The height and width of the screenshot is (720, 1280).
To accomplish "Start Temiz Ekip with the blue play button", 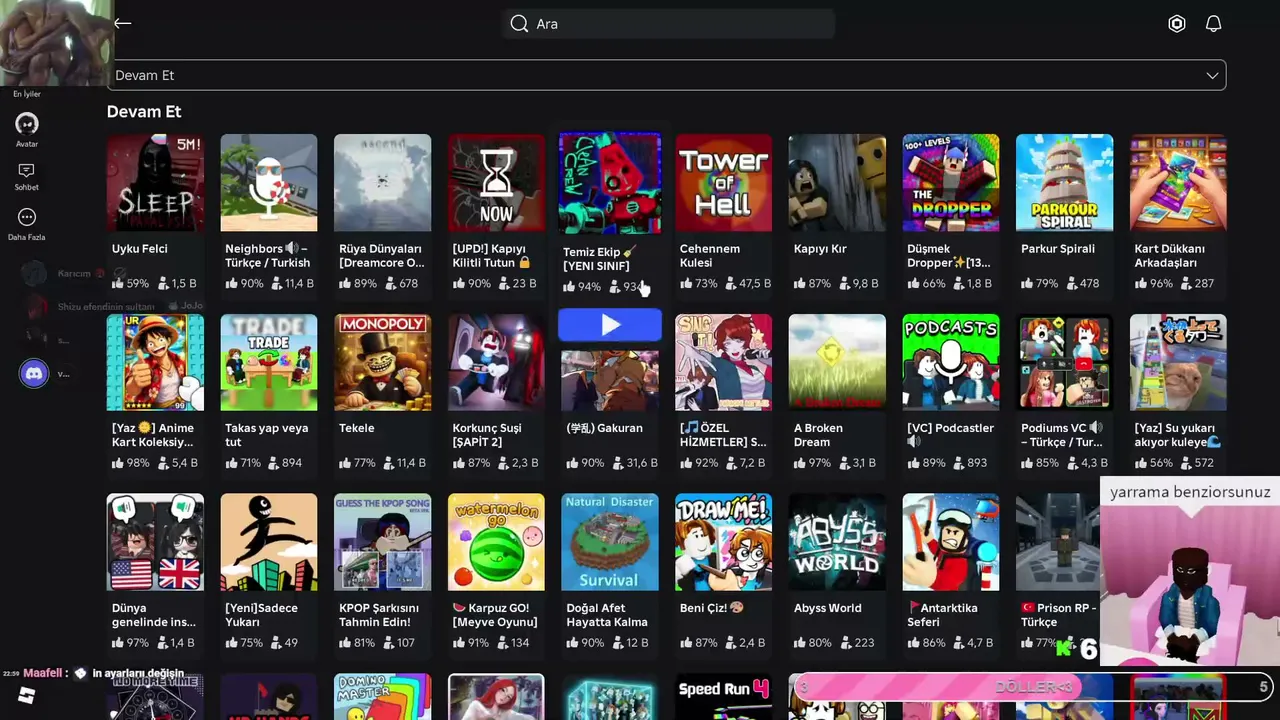I will point(610,325).
